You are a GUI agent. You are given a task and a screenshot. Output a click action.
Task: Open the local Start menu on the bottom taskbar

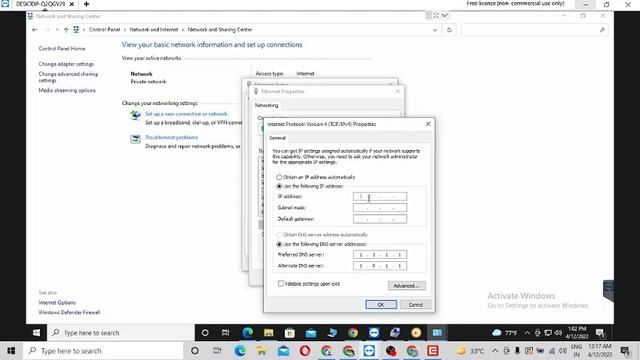11,351
